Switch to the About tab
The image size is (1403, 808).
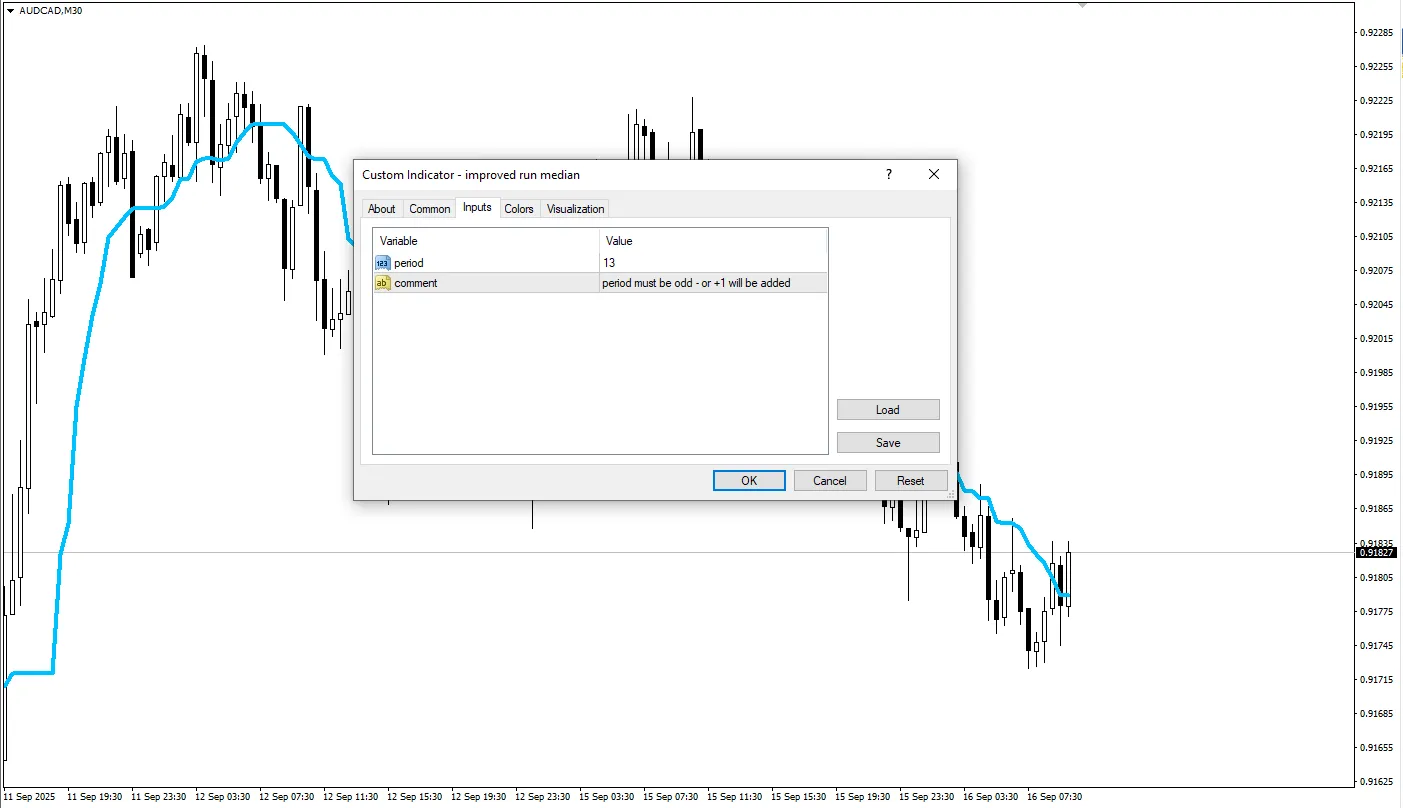[x=381, y=209]
